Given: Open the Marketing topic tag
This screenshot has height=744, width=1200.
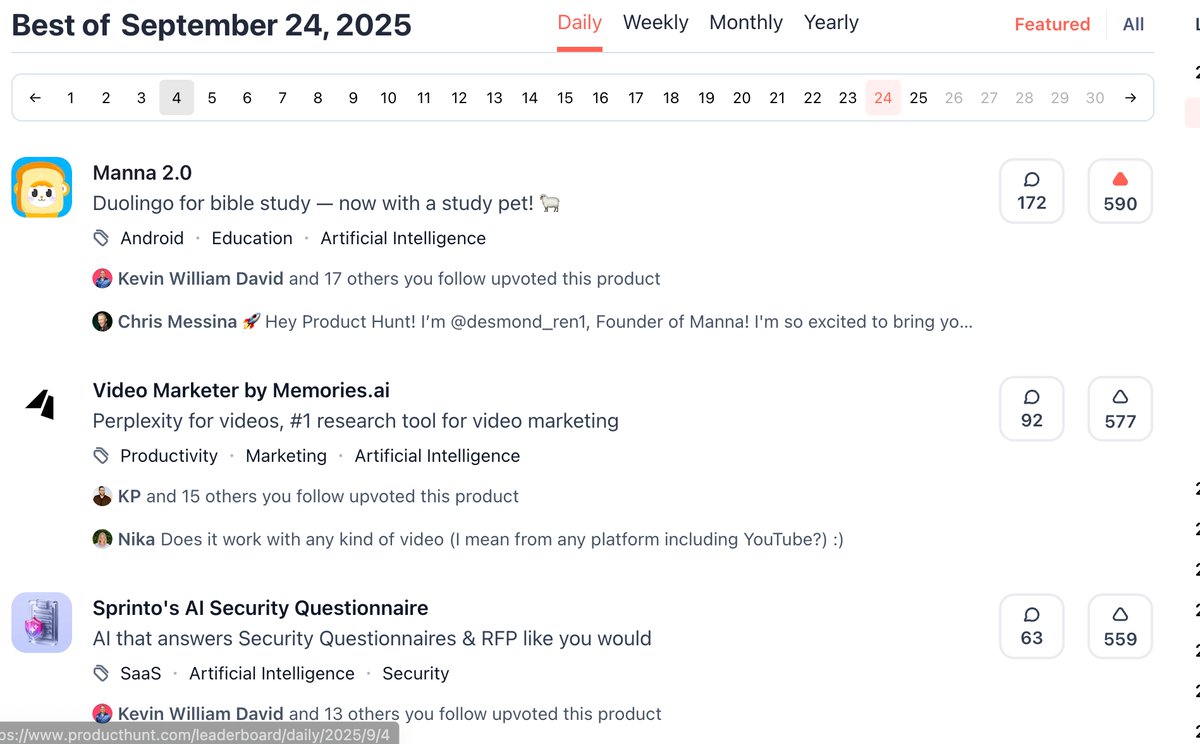Looking at the screenshot, I should (286, 456).
